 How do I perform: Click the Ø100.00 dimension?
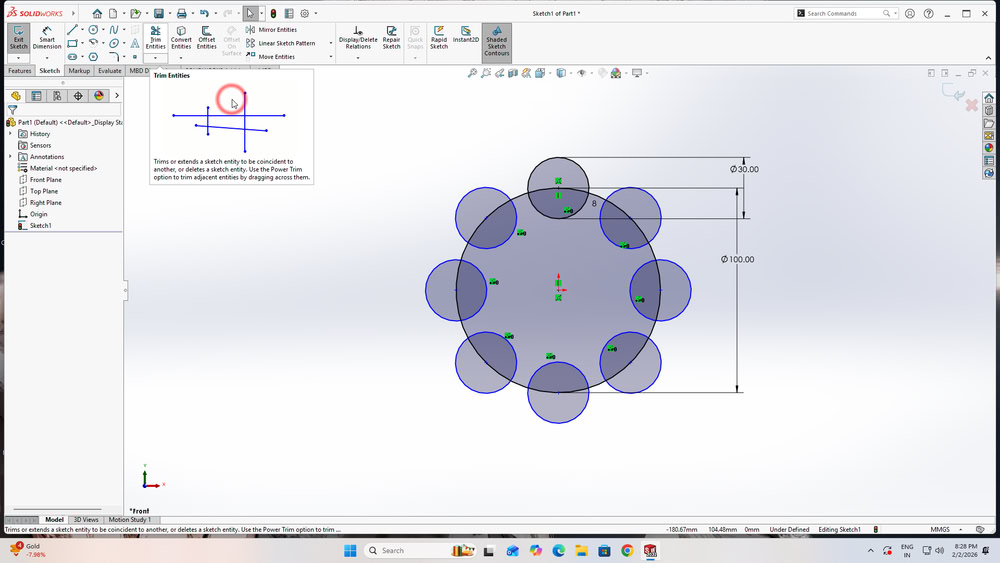point(737,260)
